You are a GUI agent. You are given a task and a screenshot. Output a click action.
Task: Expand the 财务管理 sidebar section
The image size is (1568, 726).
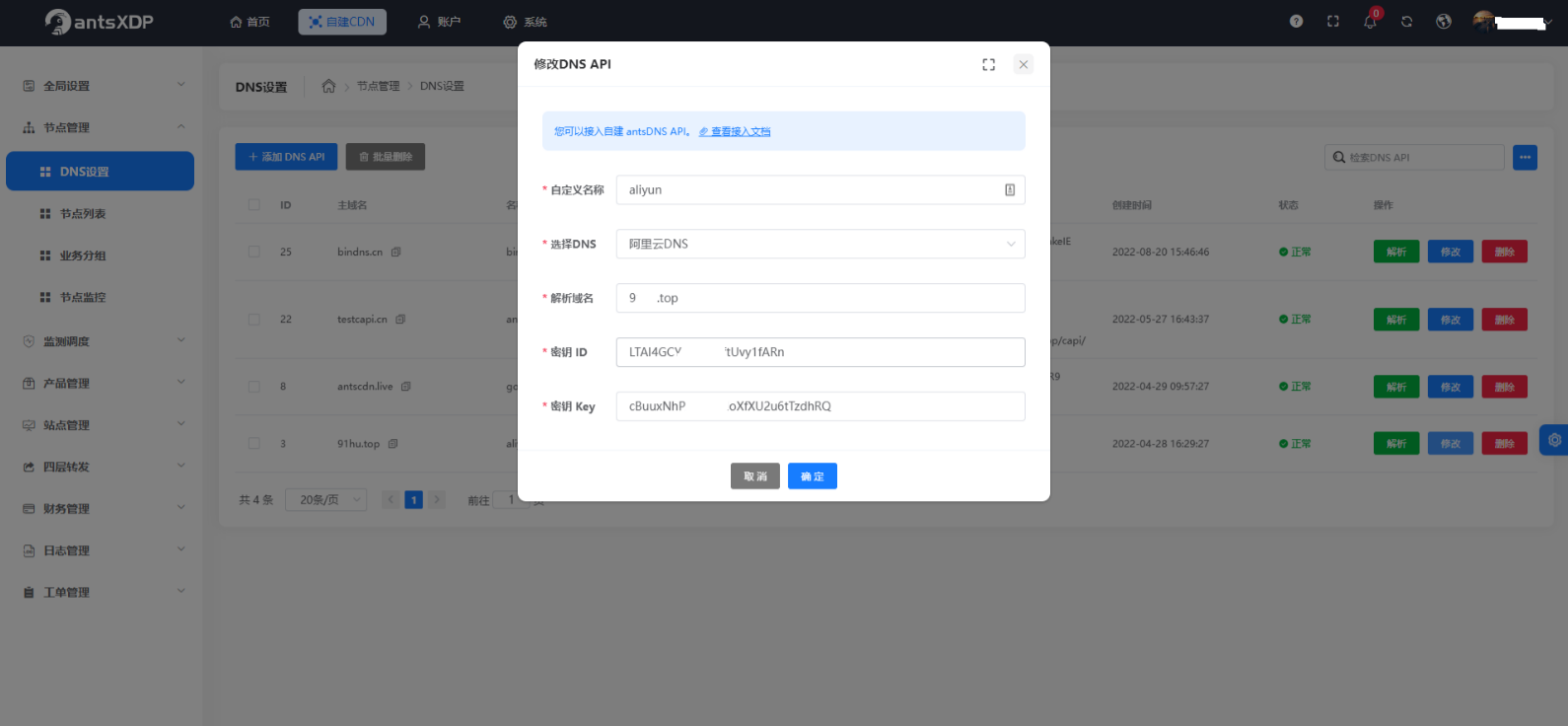pos(102,509)
